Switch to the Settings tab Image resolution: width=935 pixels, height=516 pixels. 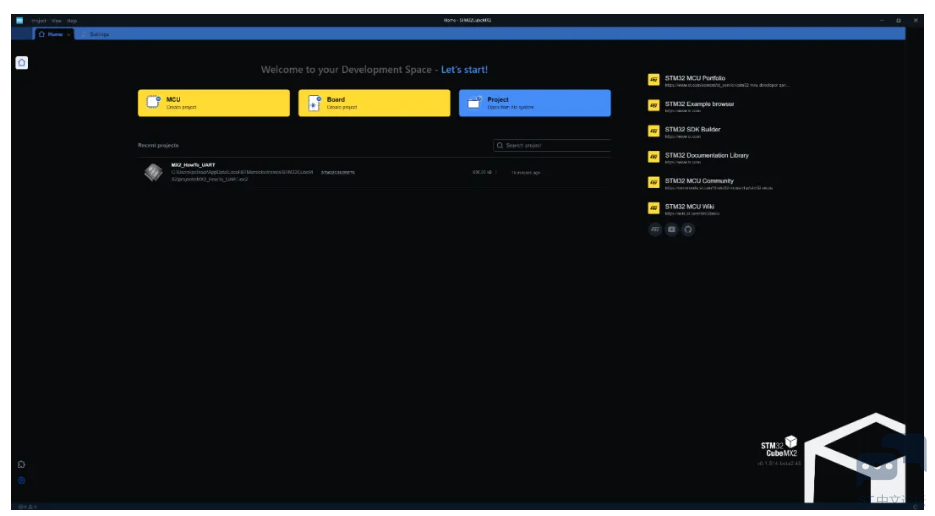pos(95,35)
